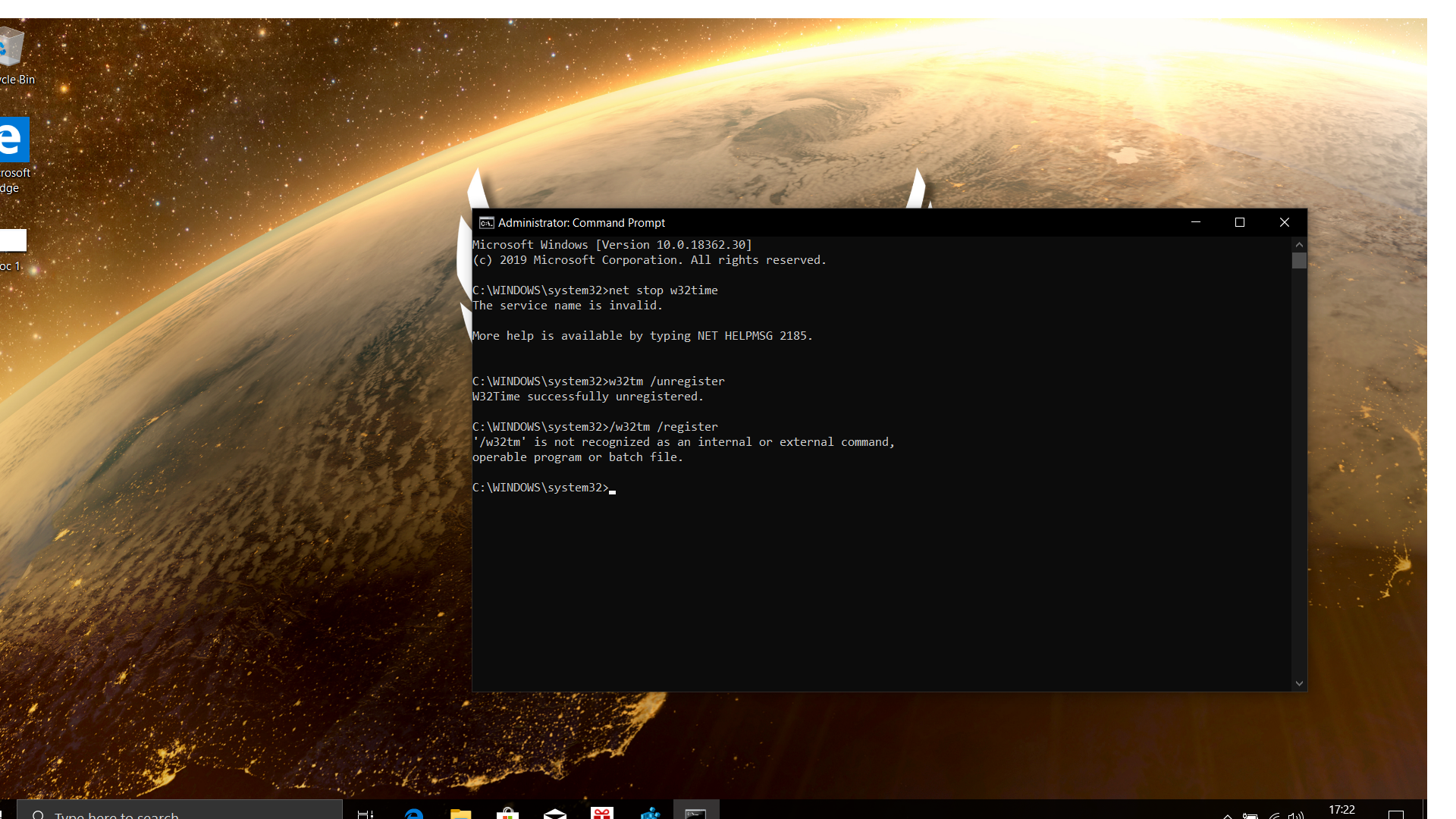The image size is (1456, 819).
Task: Click the '(c) 2019 Microsoft Corporation' line
Action: [649, 260]
